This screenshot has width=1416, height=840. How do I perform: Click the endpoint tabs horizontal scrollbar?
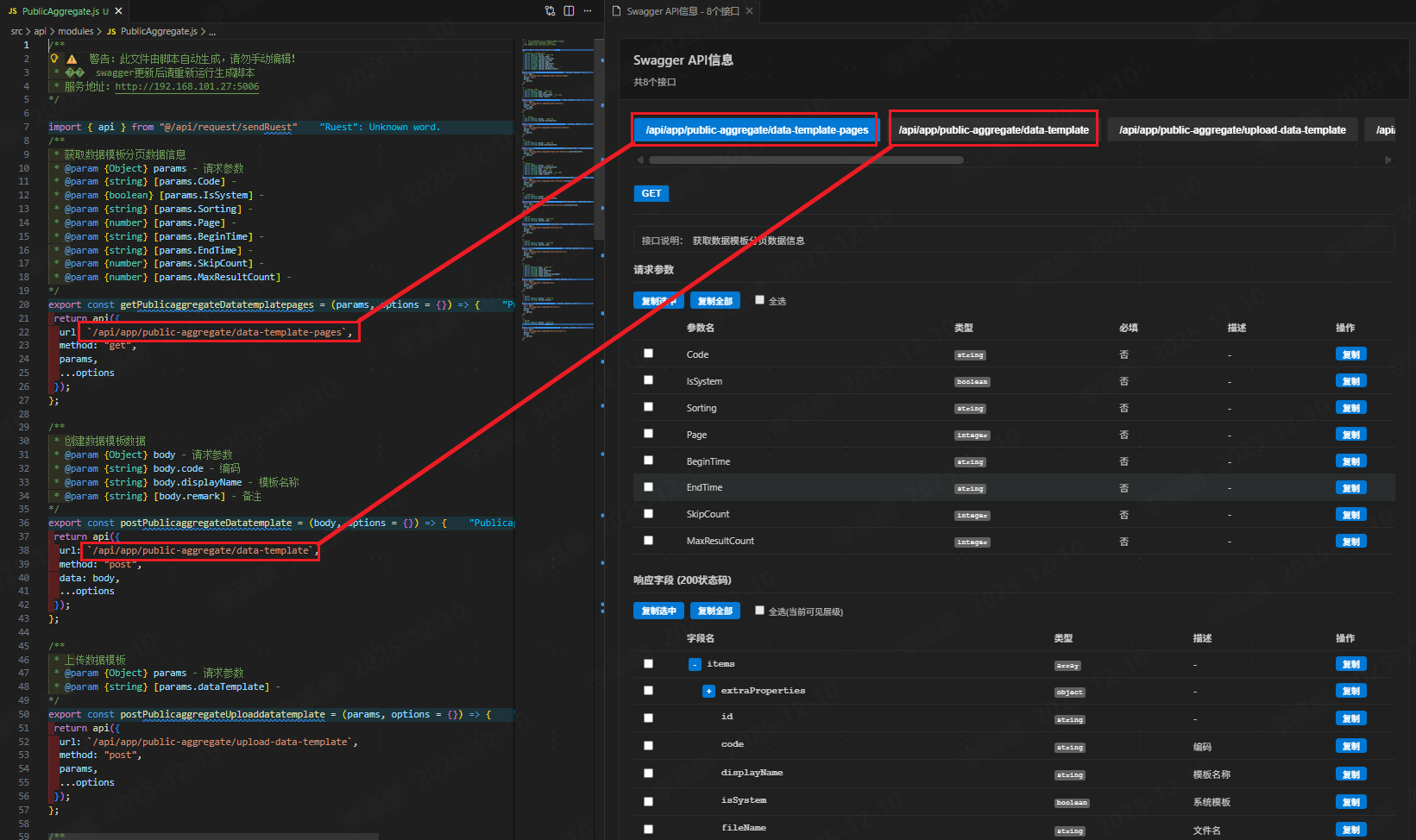pos(806,160)
